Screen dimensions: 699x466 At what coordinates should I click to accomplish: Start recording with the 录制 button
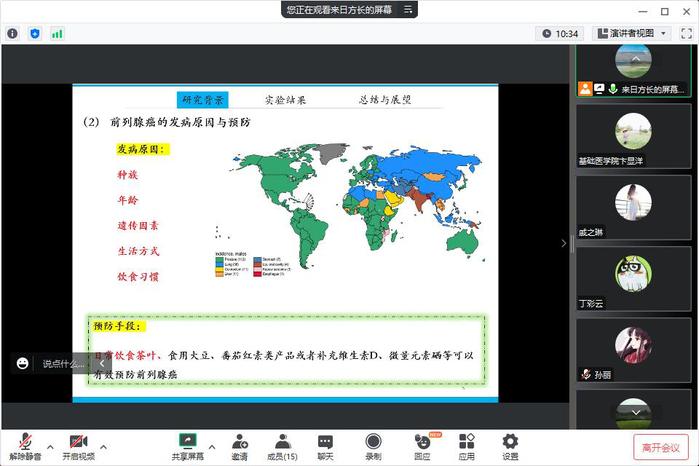373,446
